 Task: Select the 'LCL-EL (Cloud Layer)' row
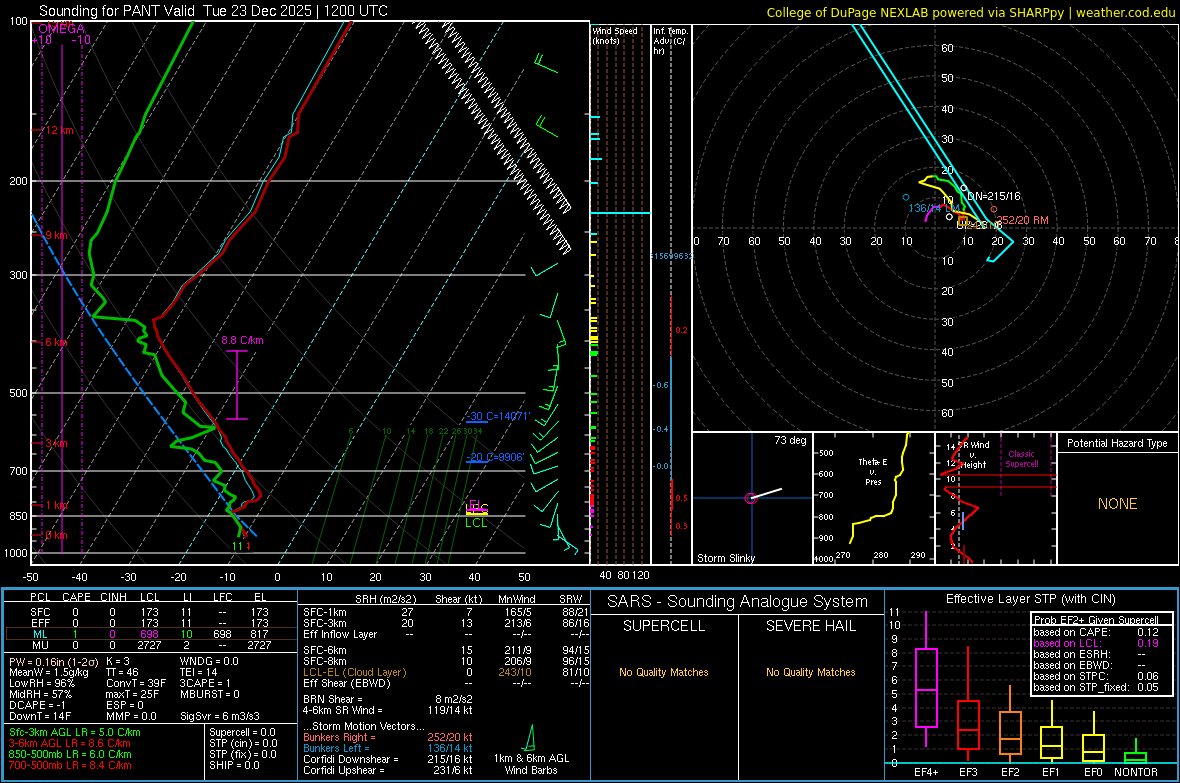[x=446, y=672]
